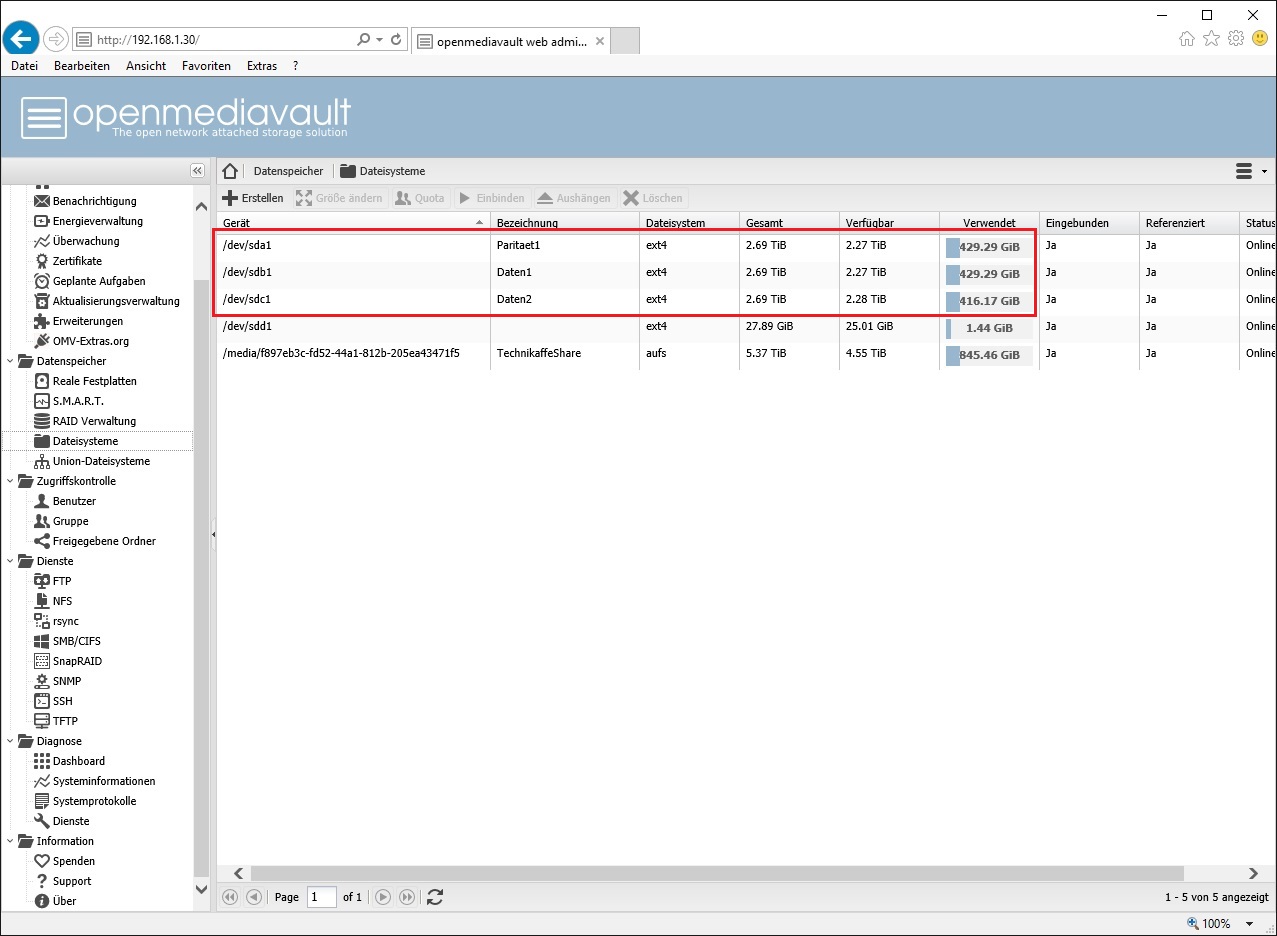The width and height of the screenshot is (1277, 936).
Task: Click the TFTP service icon
Action: coord(42,721)
